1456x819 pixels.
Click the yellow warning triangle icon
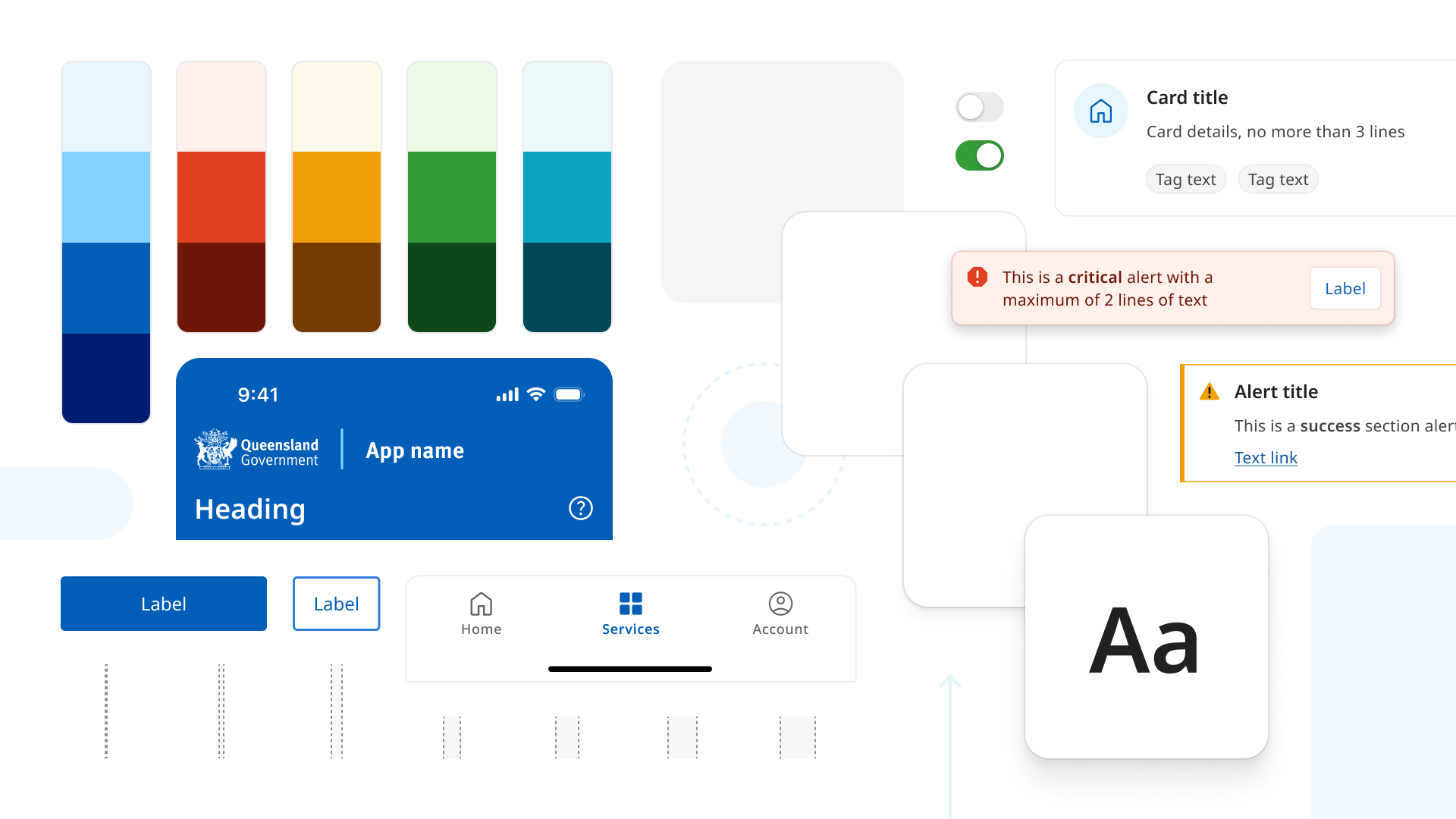(x=1210, y=392)
